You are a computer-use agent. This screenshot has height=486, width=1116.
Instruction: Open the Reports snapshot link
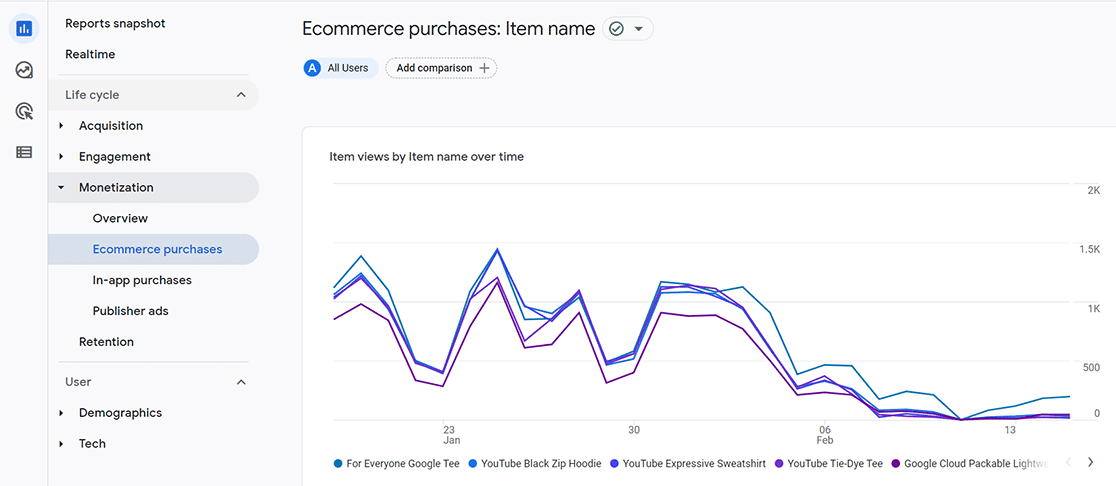pos(115,23)
